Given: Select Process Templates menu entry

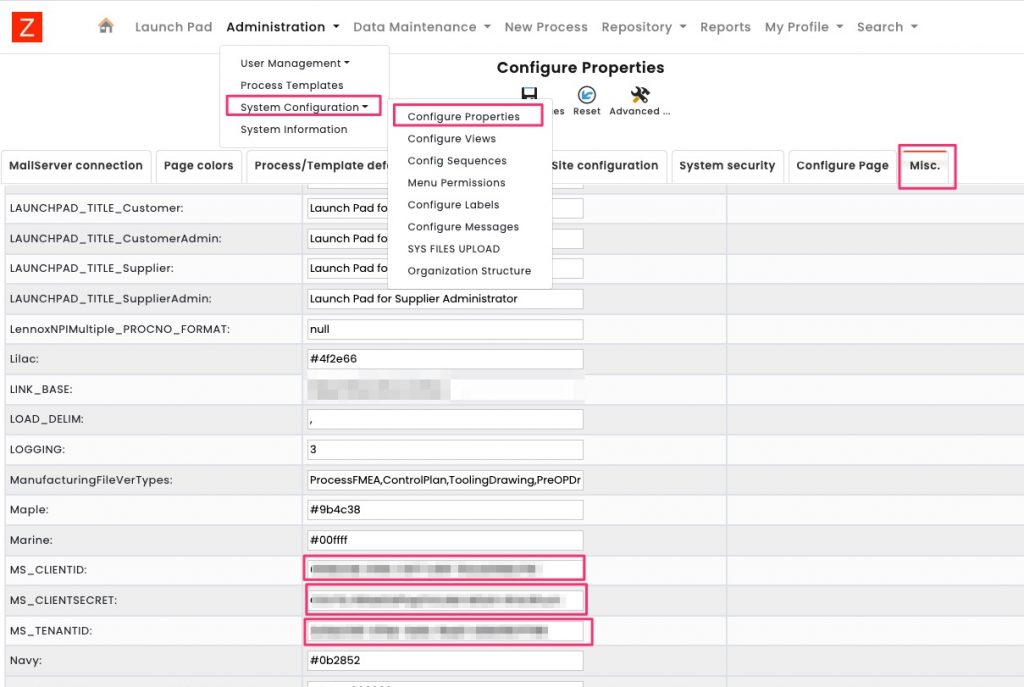Looking at the screenshot, I should tap(292, 86).
